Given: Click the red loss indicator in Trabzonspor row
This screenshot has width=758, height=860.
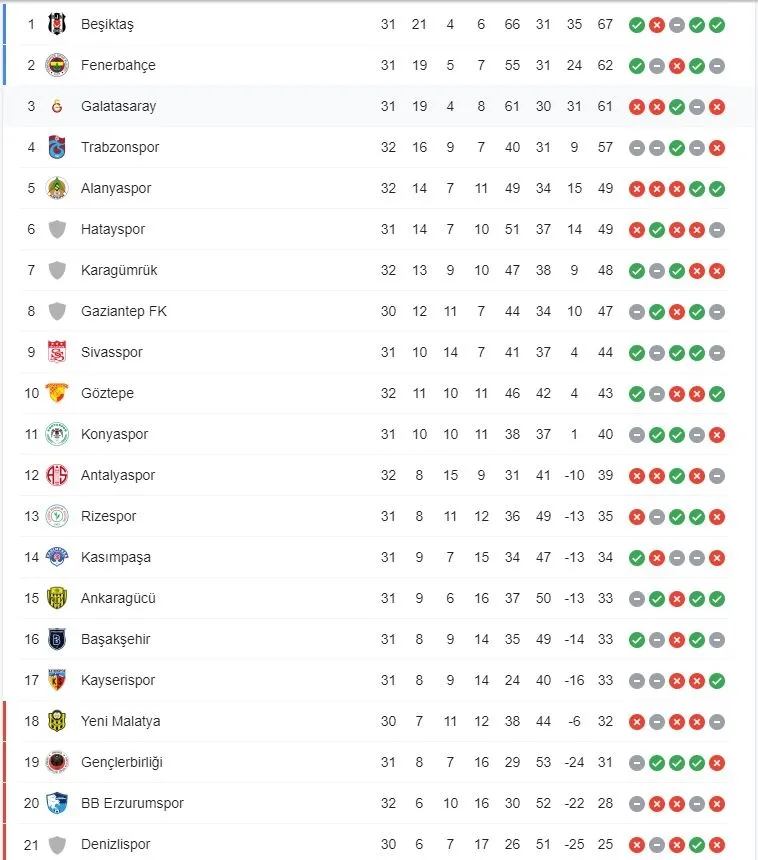Looking at the screenshot, I should click(x=717, y=147).
